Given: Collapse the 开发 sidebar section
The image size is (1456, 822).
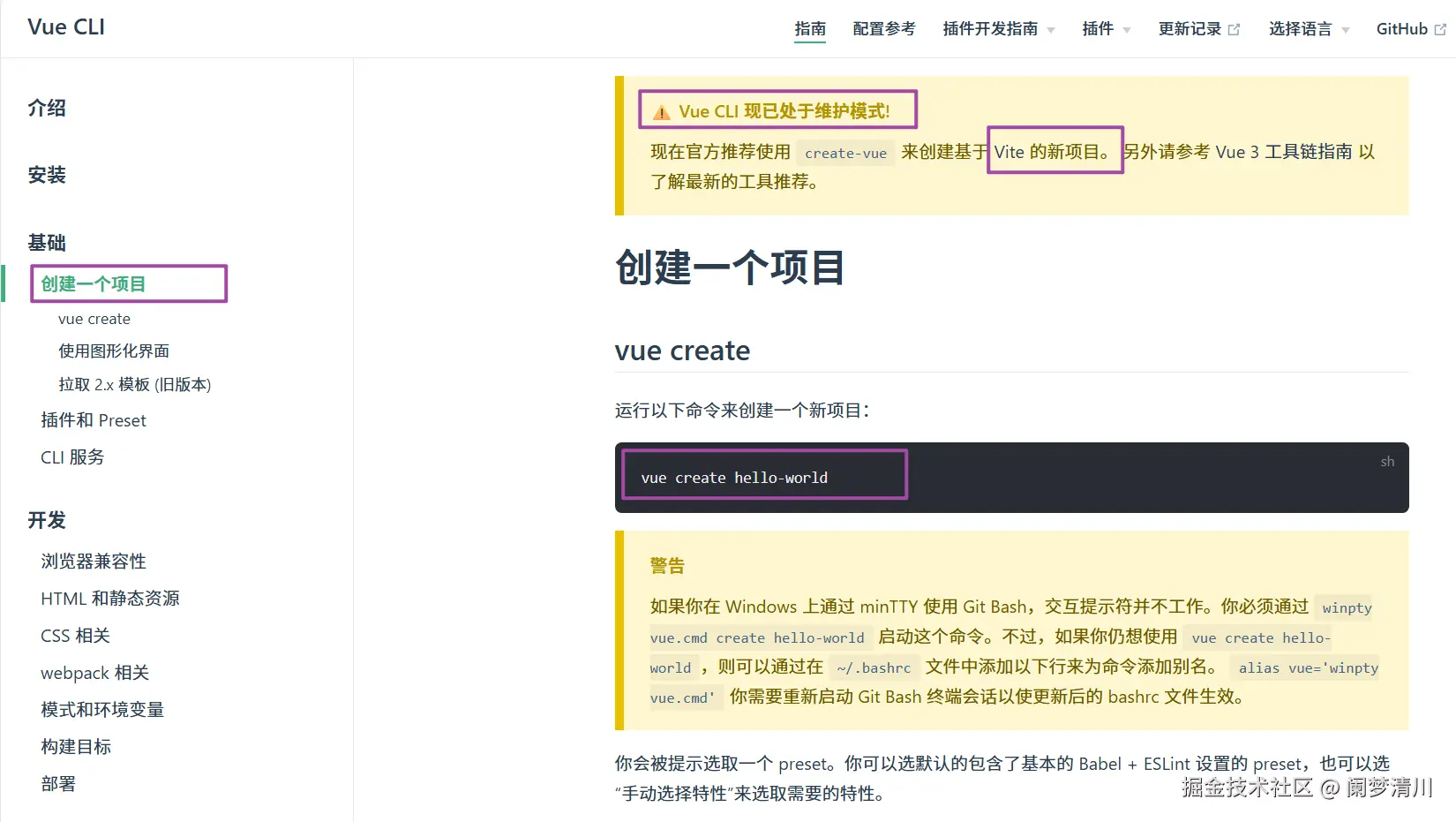Looking at the screenshot, I should [47, 520].
